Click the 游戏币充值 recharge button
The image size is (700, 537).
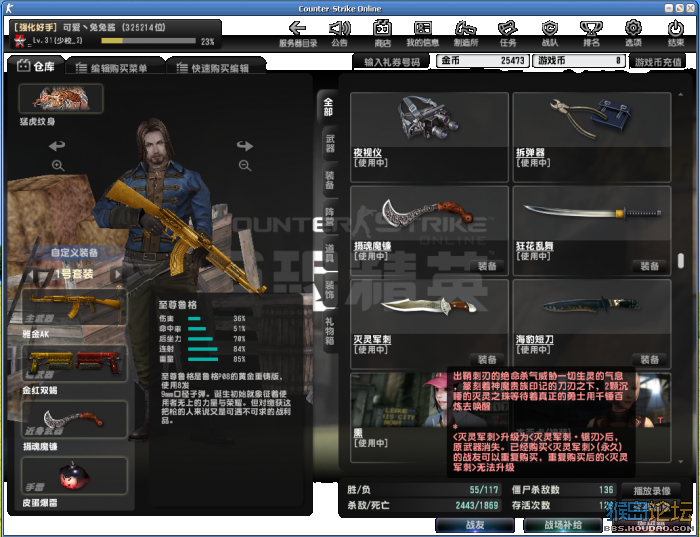tap(658, 62)
